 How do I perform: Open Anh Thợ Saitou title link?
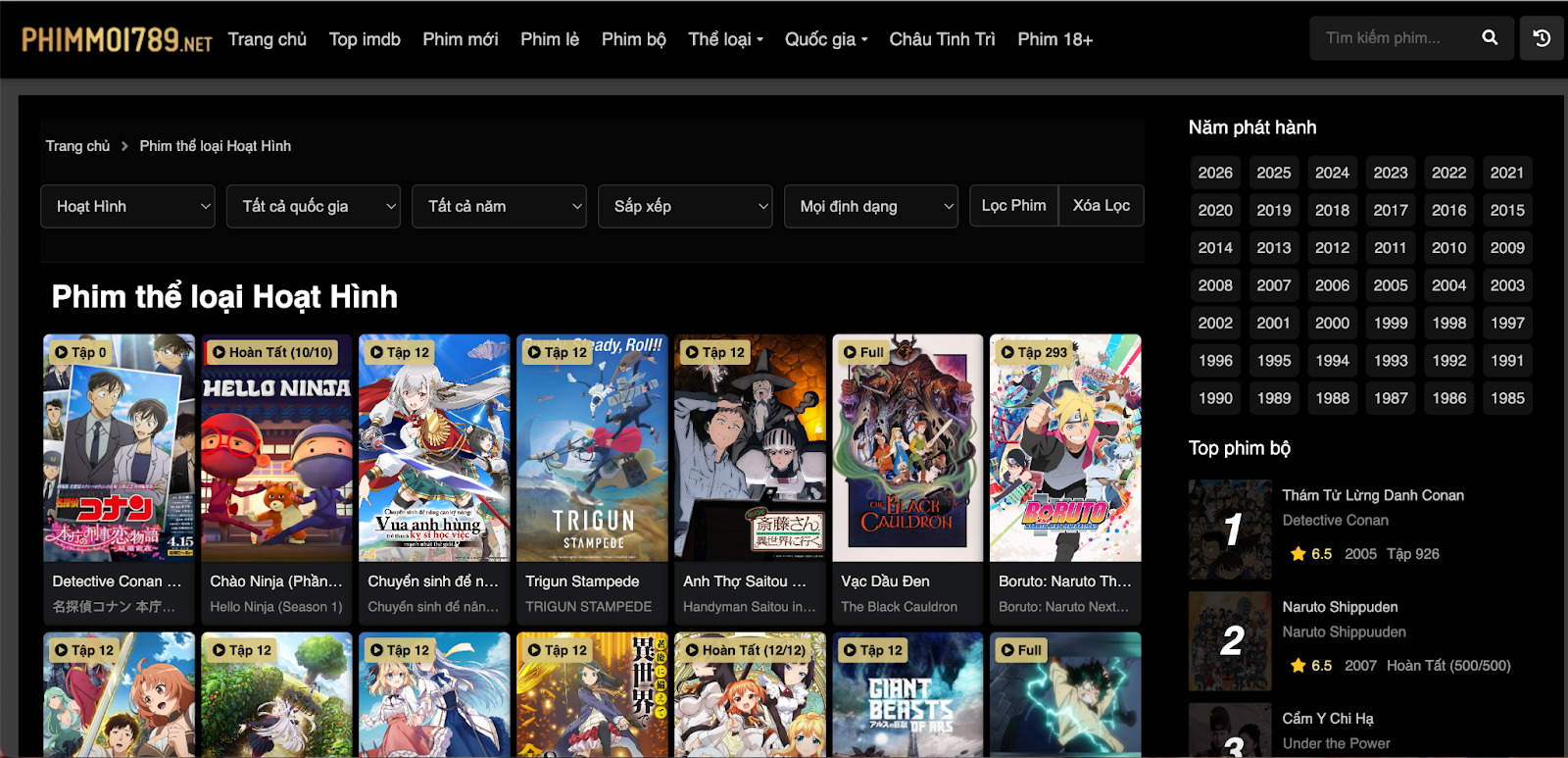point(745,581)
